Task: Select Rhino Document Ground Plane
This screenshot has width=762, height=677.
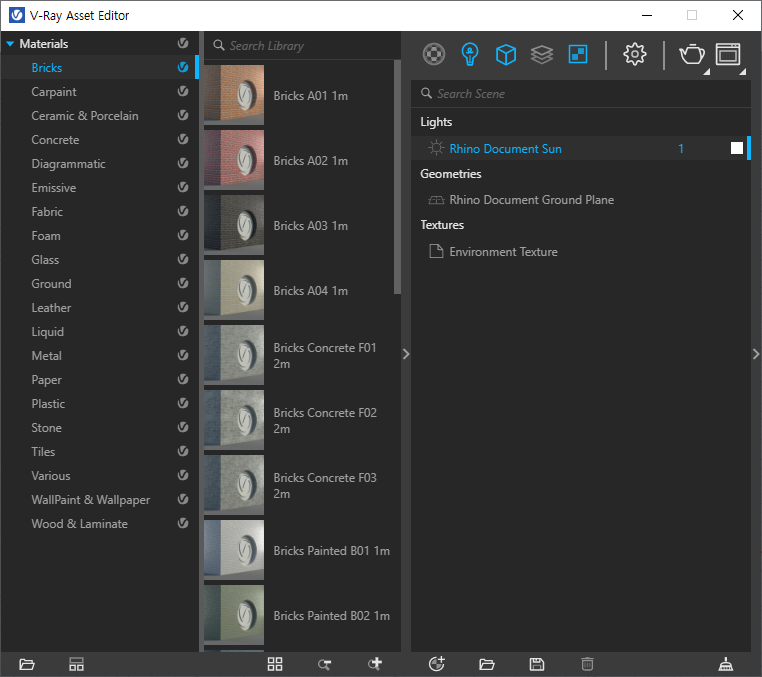Action: point(581,200)
